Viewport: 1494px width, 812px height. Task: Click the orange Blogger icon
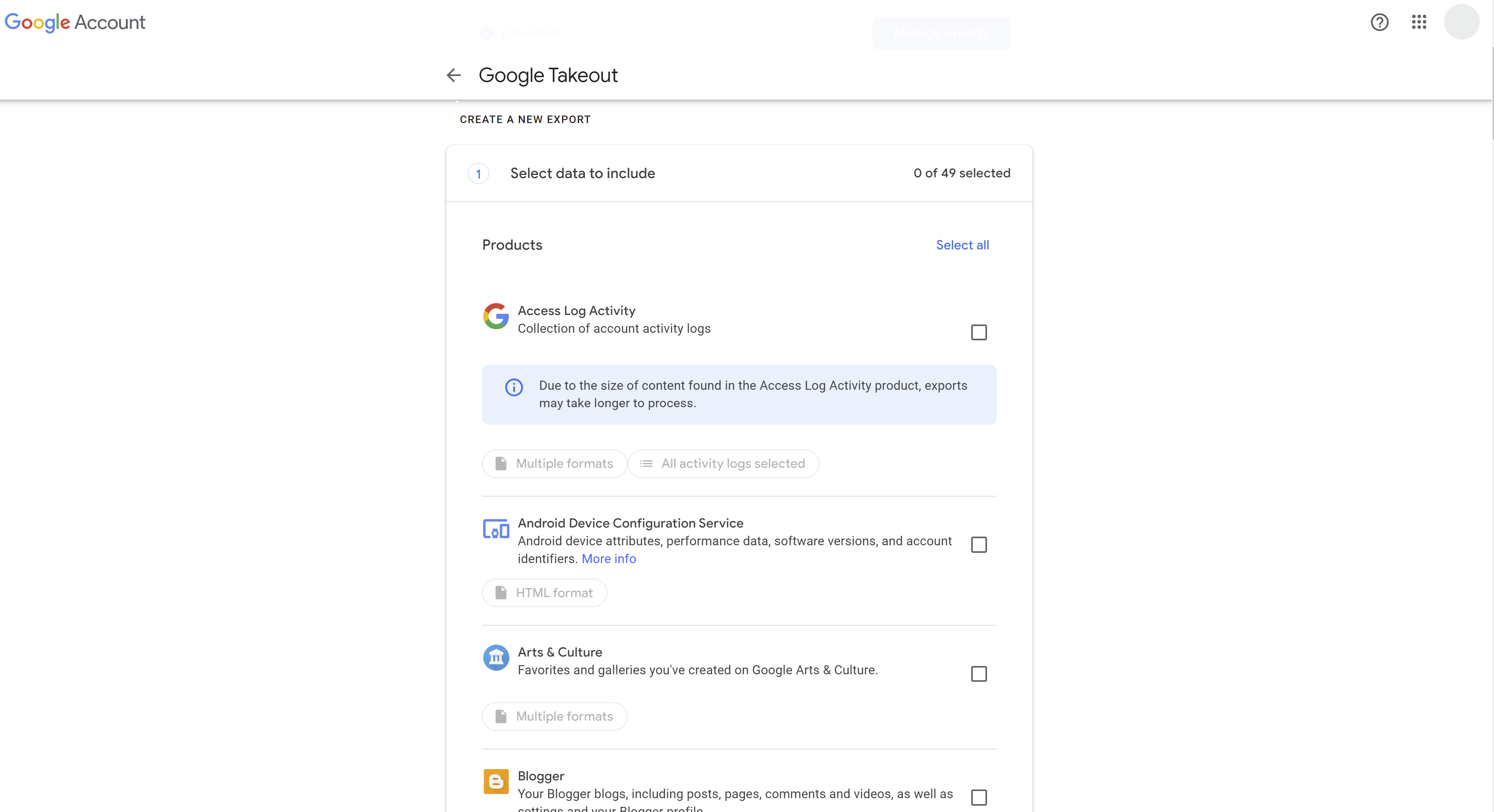[x=496, y=781]
